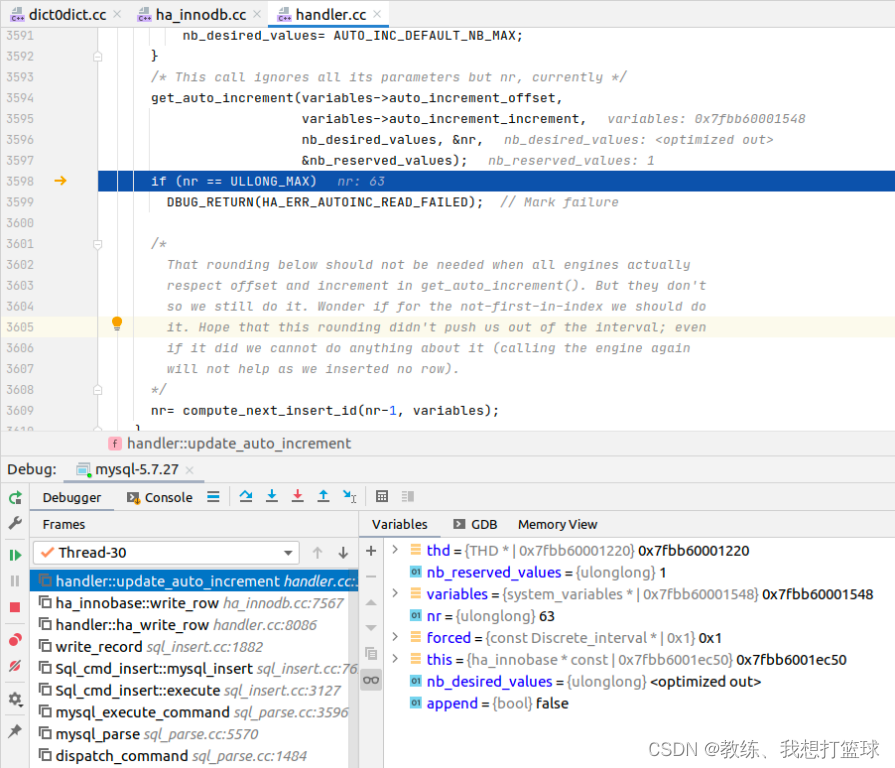Click the next frame down arrow

click(x=343, y=553)
